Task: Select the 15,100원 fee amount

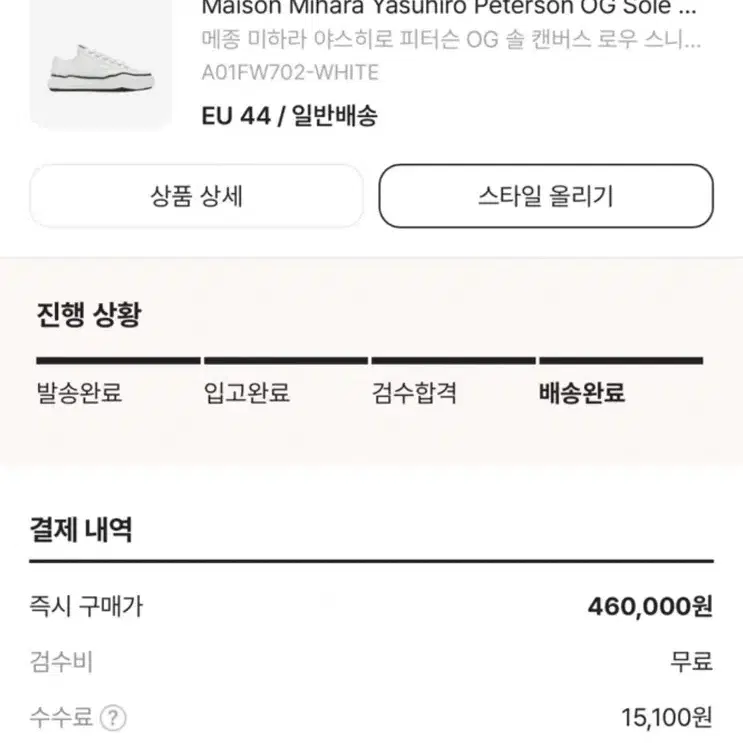Action: tap(667, 717)
